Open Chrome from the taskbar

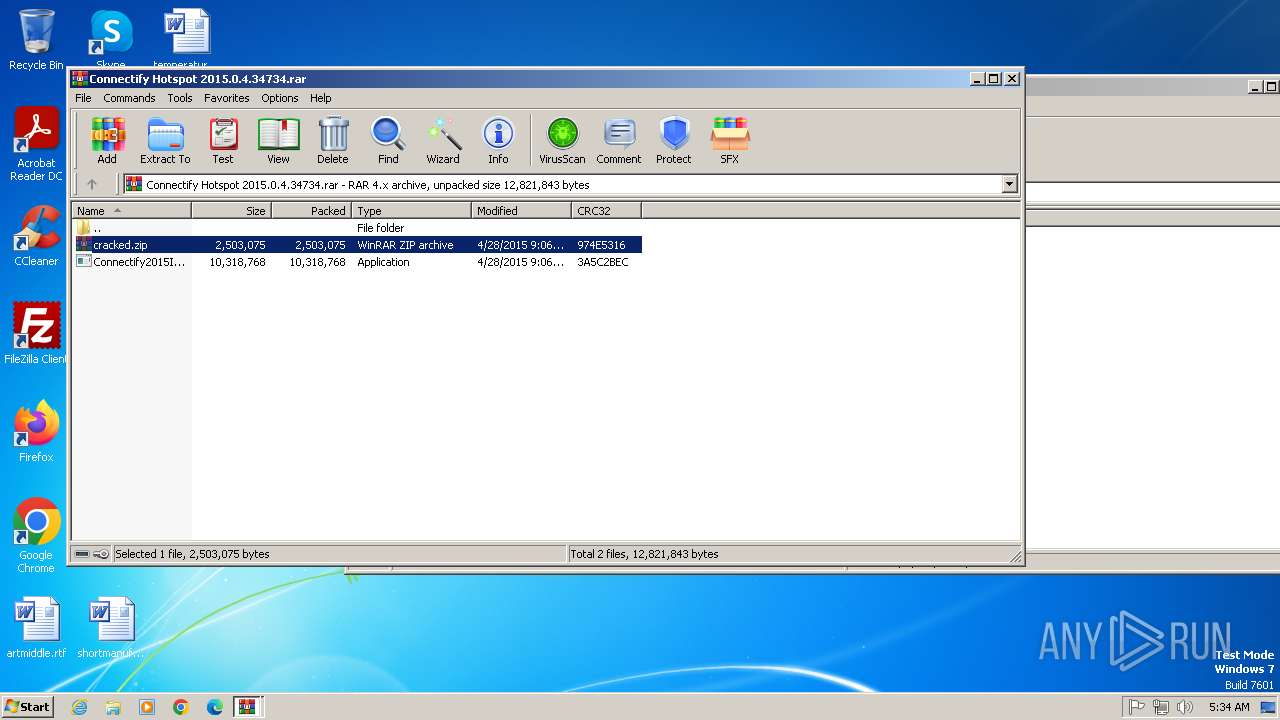click(x=181, y=707)
